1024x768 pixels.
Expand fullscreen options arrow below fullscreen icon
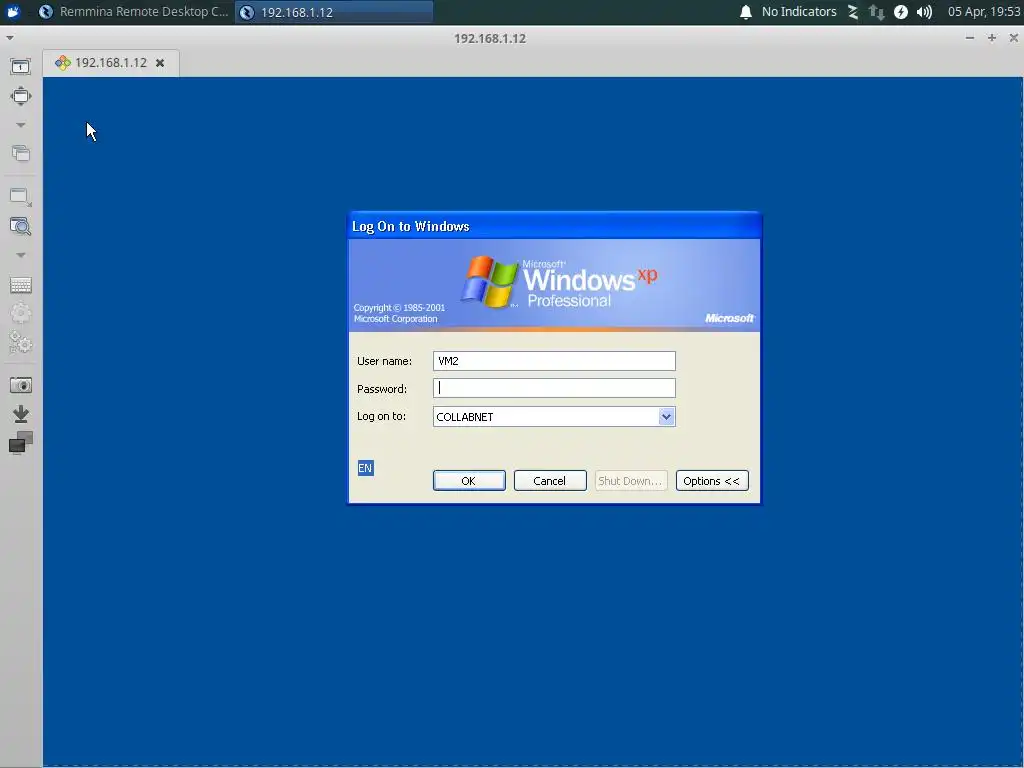(20, 125)
